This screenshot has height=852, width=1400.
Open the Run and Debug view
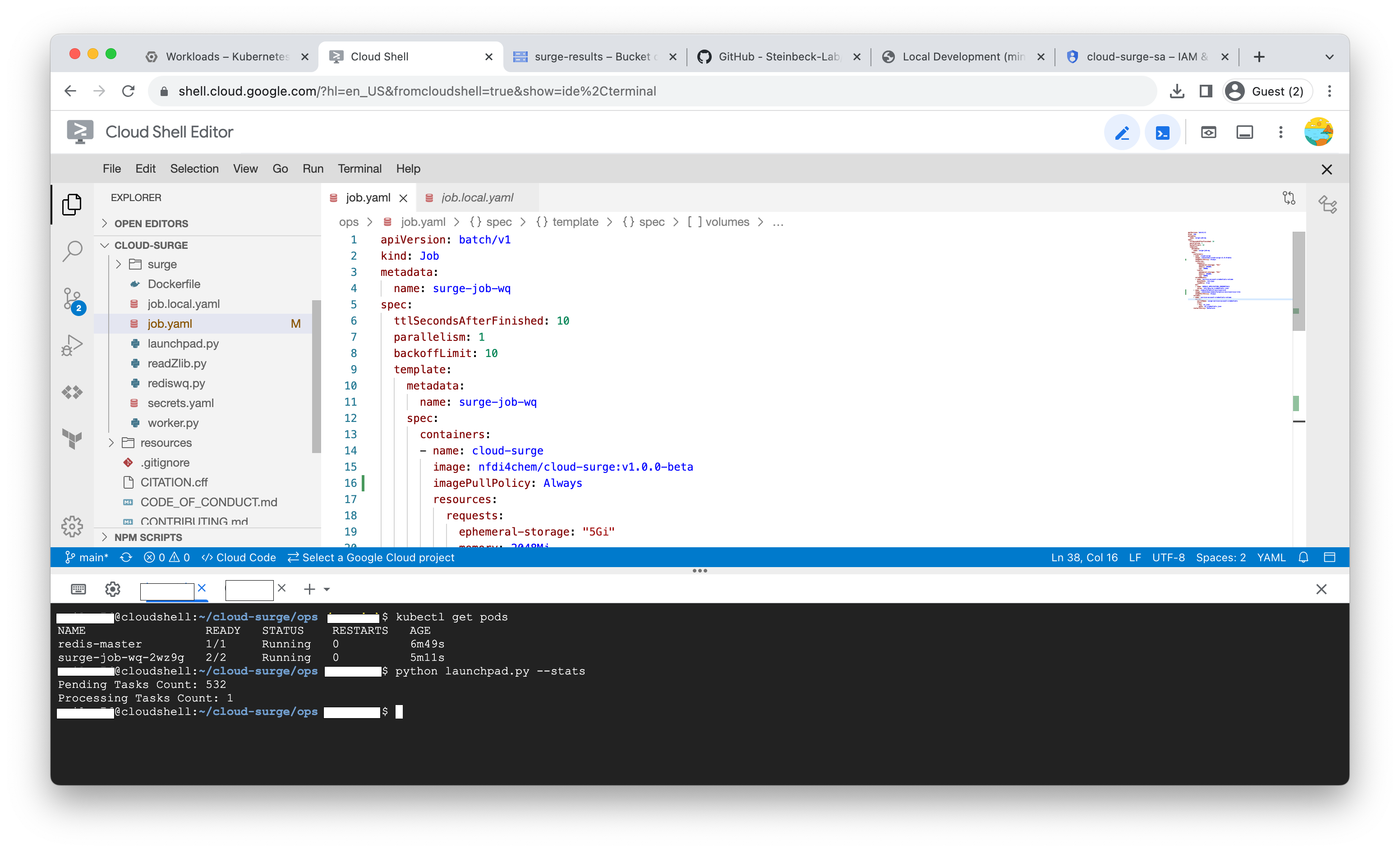point(72,345)
